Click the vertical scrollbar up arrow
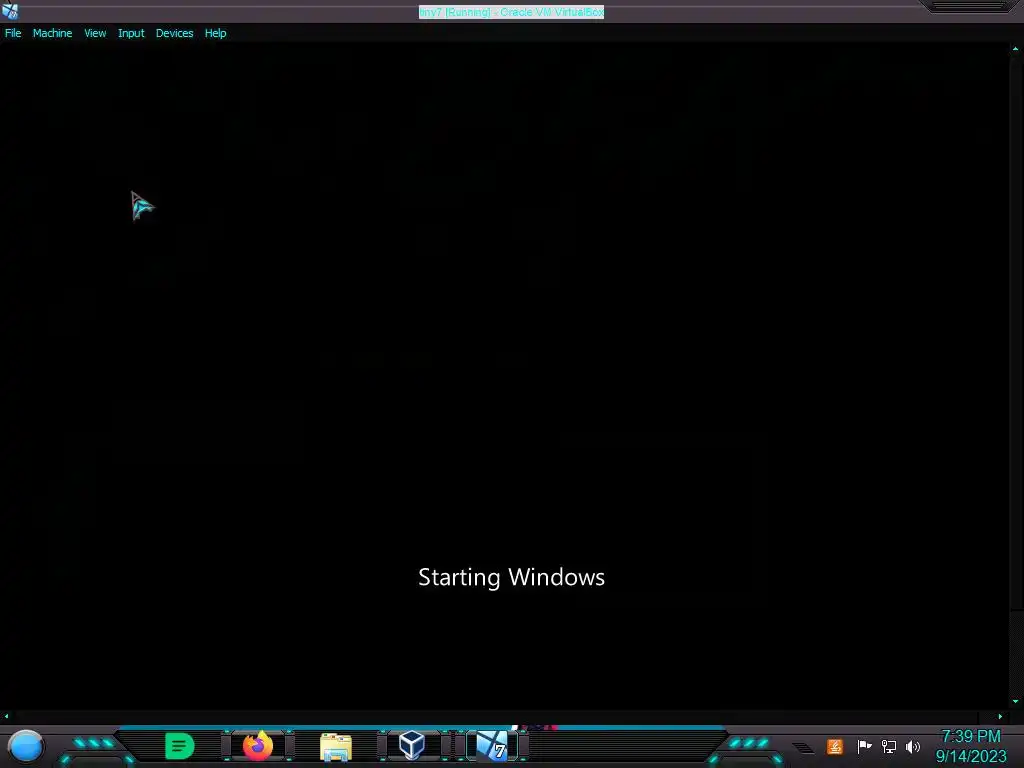 point(1015,49)
